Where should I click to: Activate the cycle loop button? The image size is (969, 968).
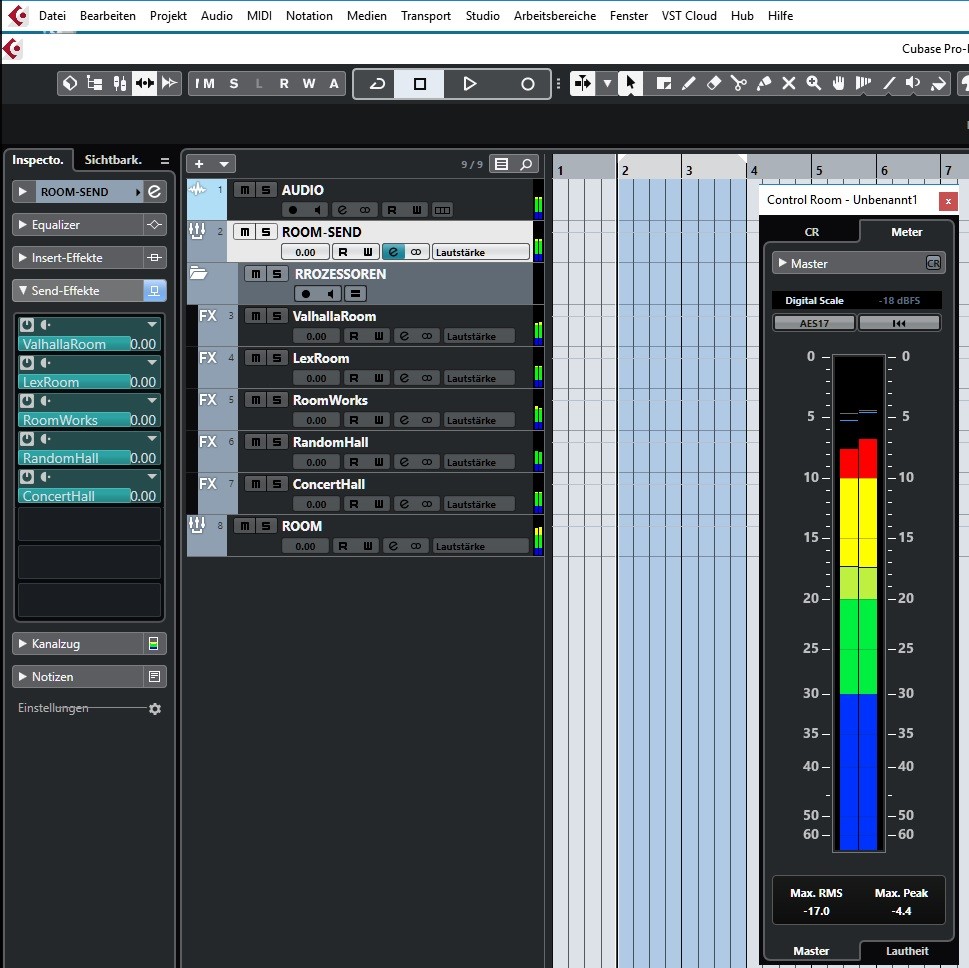point(376,84)
